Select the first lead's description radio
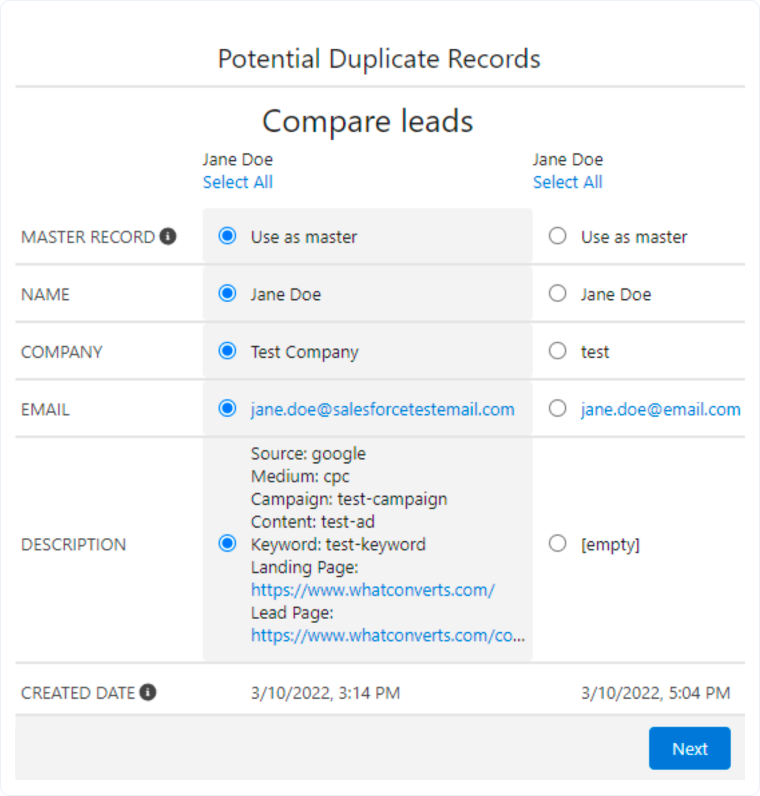760x796 pixels. tap(227, 544)
